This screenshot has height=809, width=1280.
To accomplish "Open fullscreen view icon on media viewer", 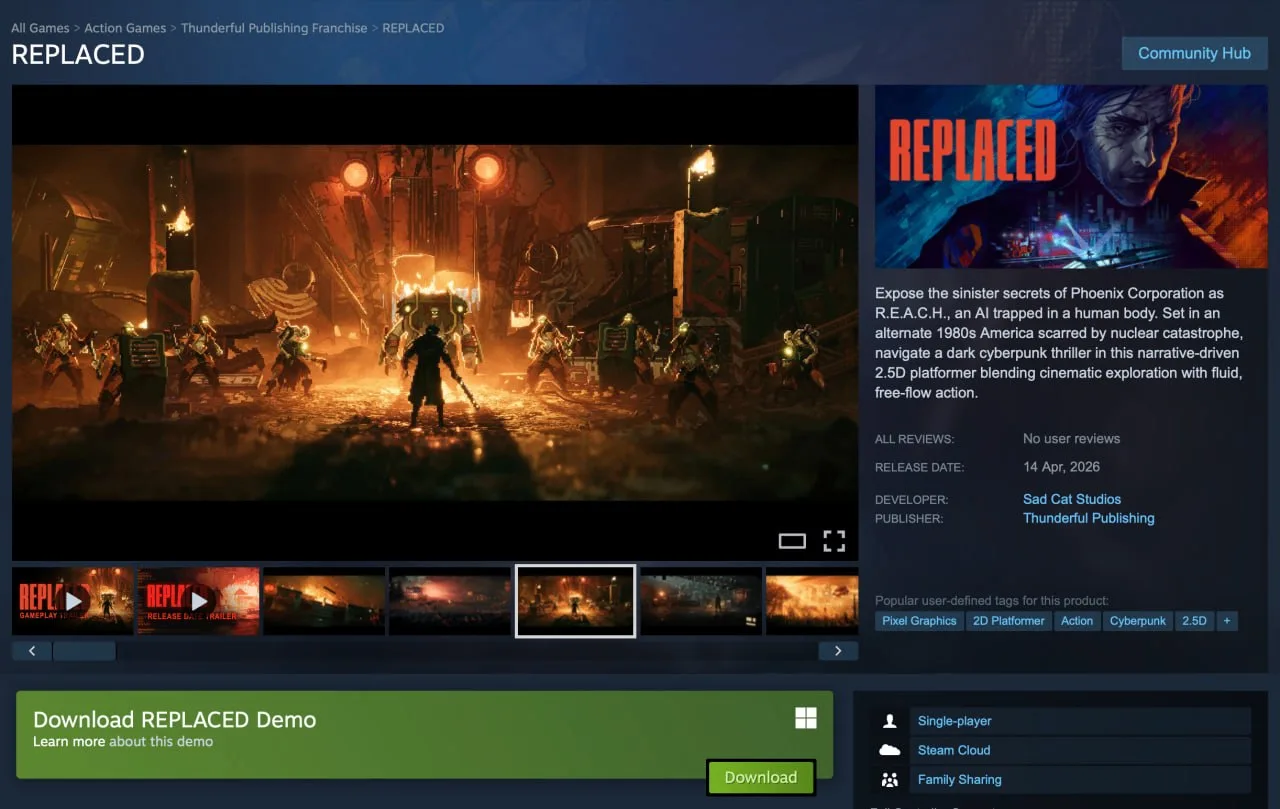I will tap(834, 541).
